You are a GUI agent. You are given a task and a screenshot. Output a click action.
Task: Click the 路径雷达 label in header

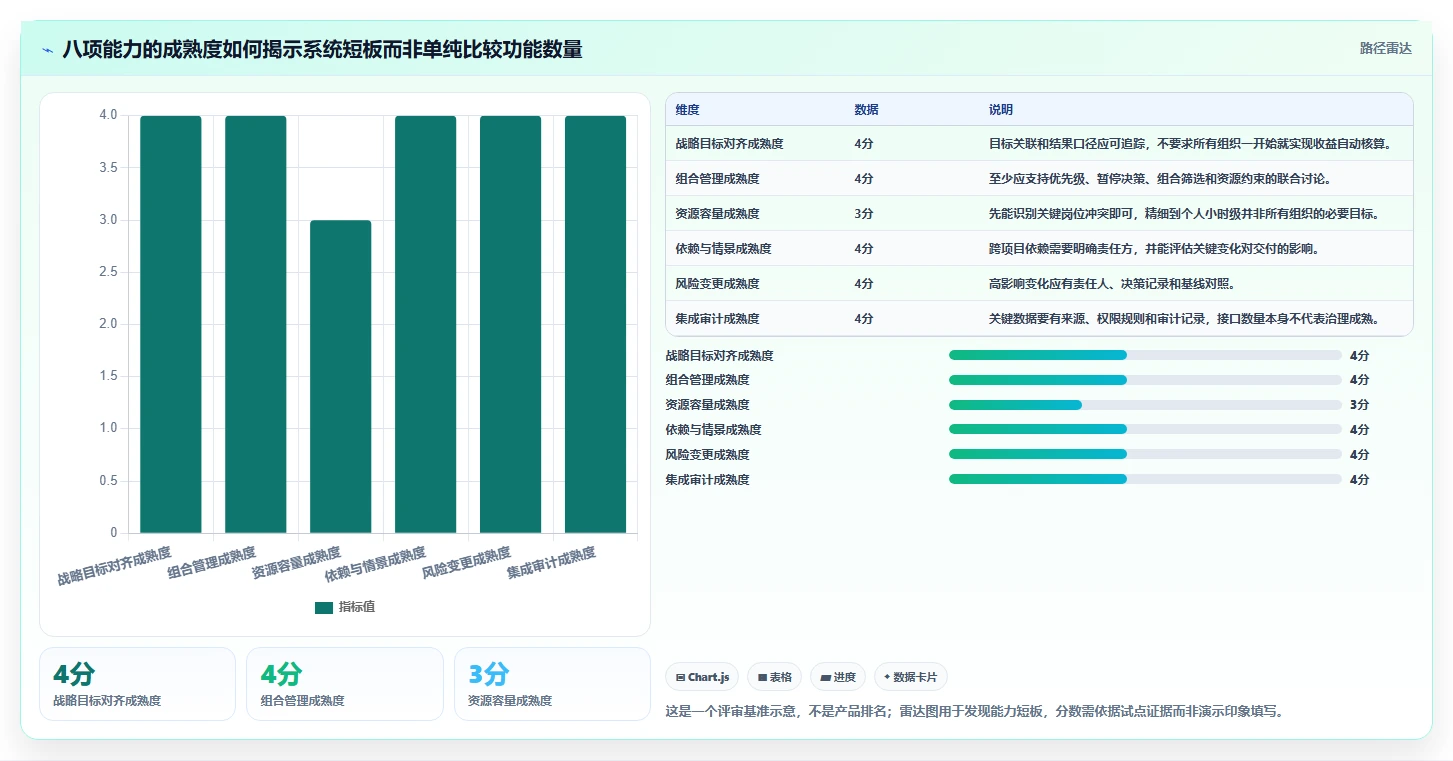coord(1385,48)
